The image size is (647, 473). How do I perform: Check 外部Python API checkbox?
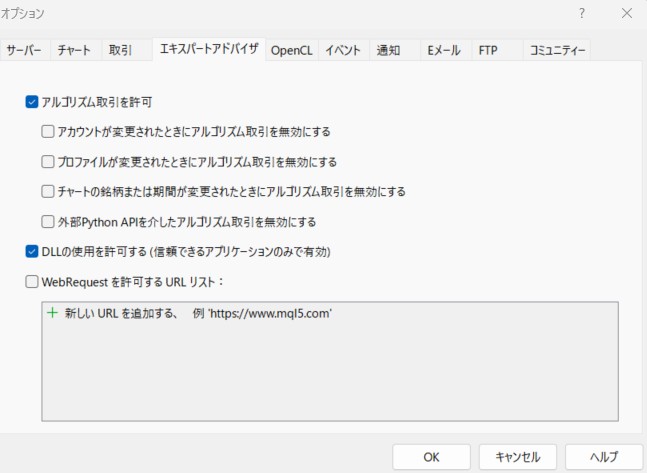coord(48,222)
